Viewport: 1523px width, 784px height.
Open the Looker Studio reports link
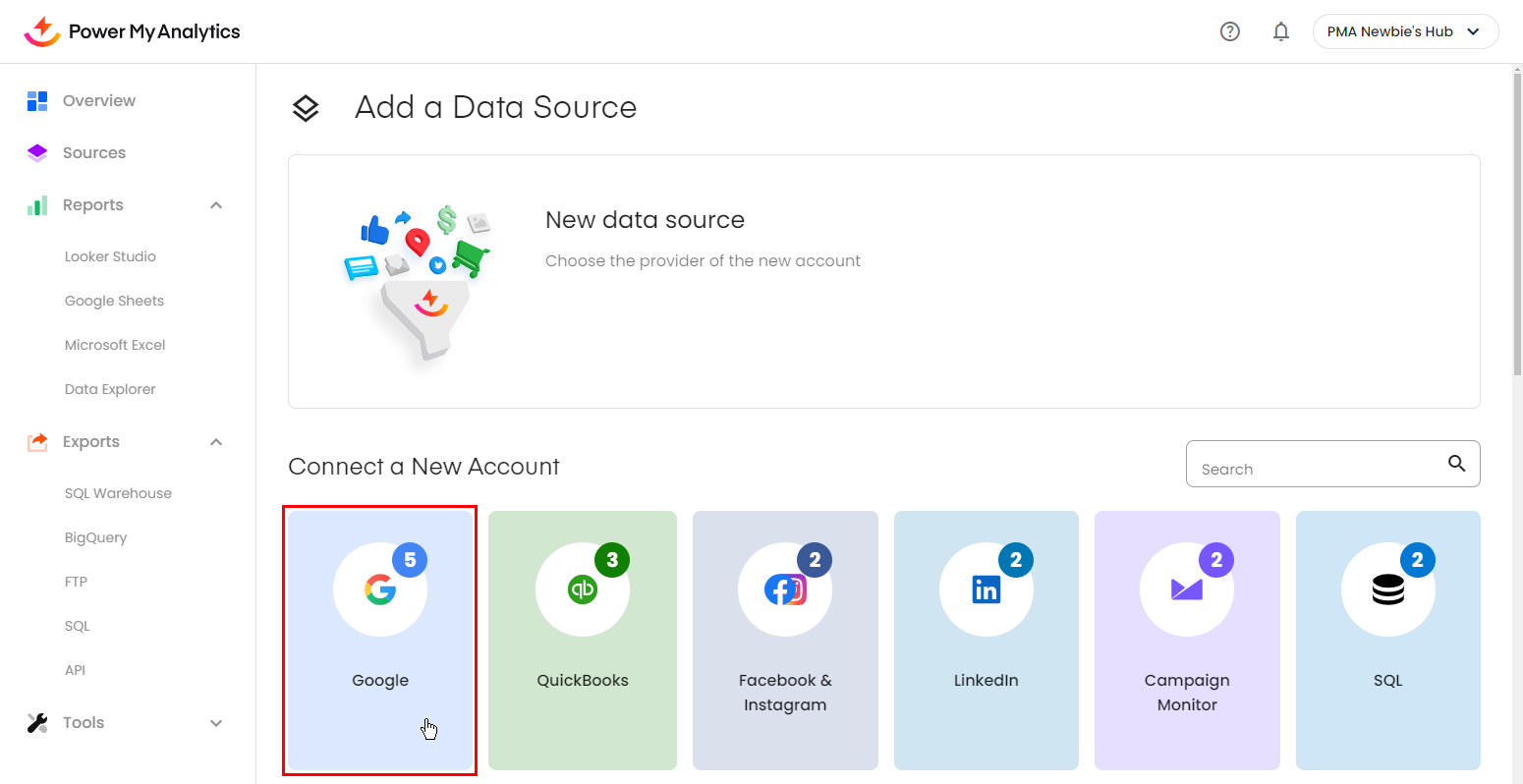(110, 256)
